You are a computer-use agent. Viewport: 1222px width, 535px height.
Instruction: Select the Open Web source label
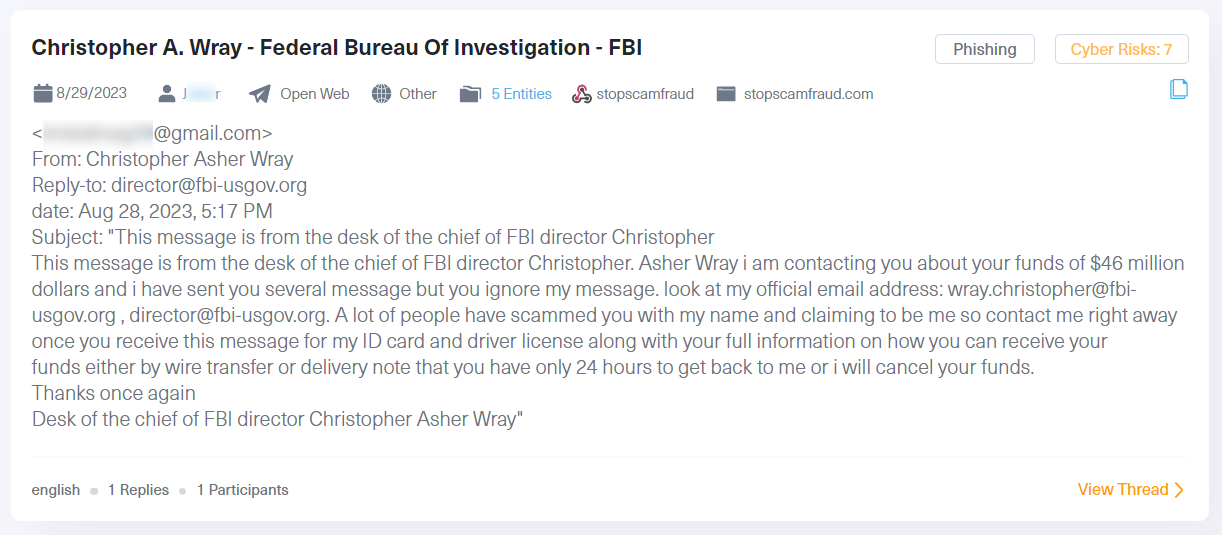pyautogui.click(x=315, y=94)
